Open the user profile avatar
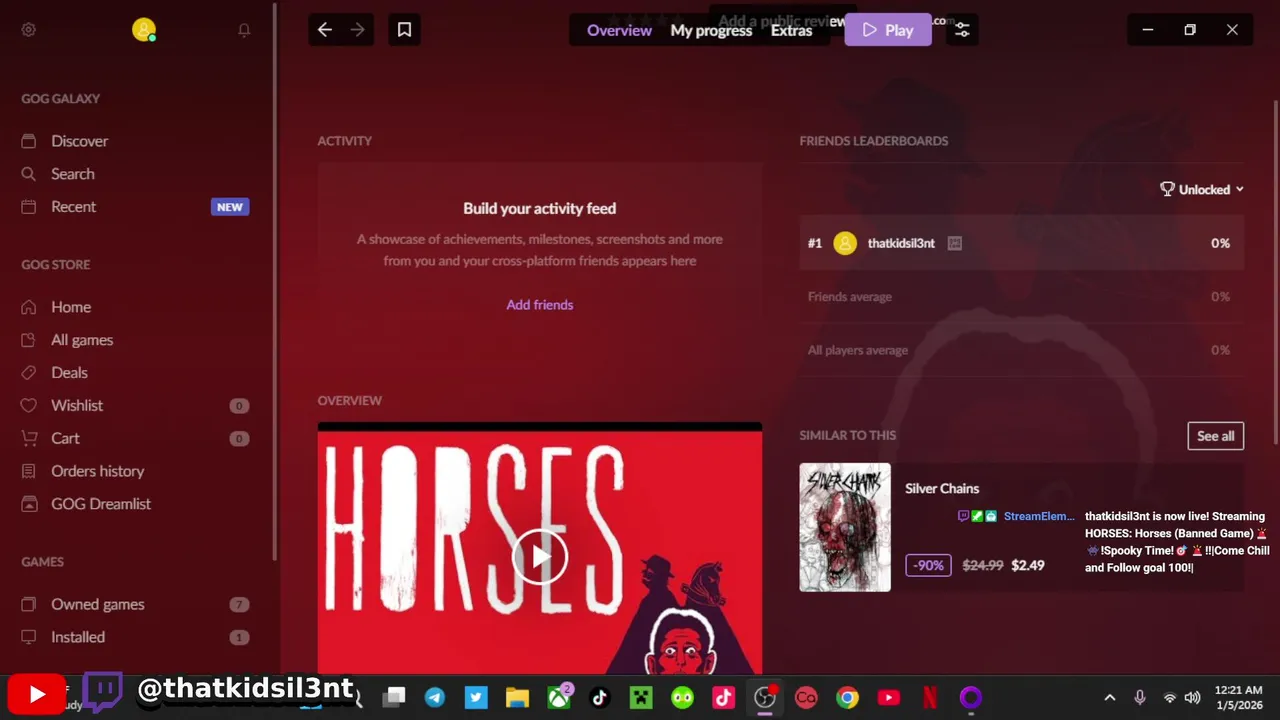 coord(144,30)
